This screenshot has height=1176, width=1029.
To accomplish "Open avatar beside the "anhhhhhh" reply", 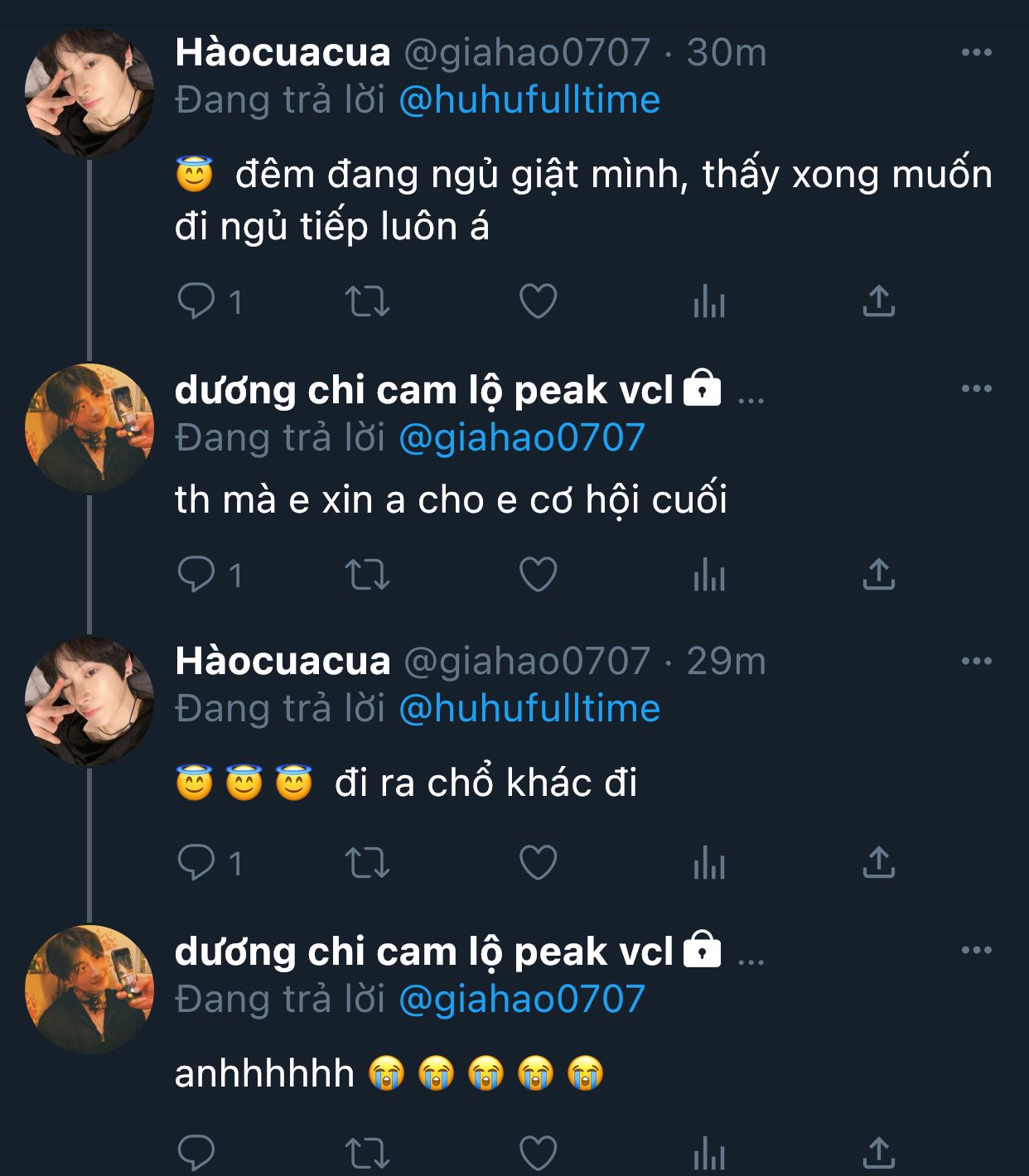I will [x=89, y=989].
